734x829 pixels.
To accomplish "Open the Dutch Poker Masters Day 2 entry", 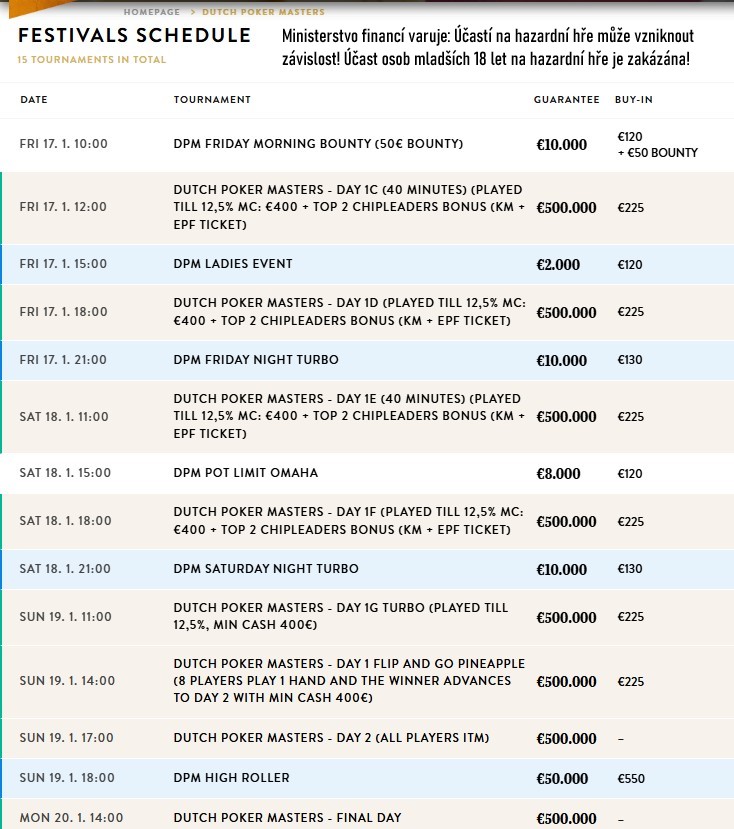I will (332, 738).
